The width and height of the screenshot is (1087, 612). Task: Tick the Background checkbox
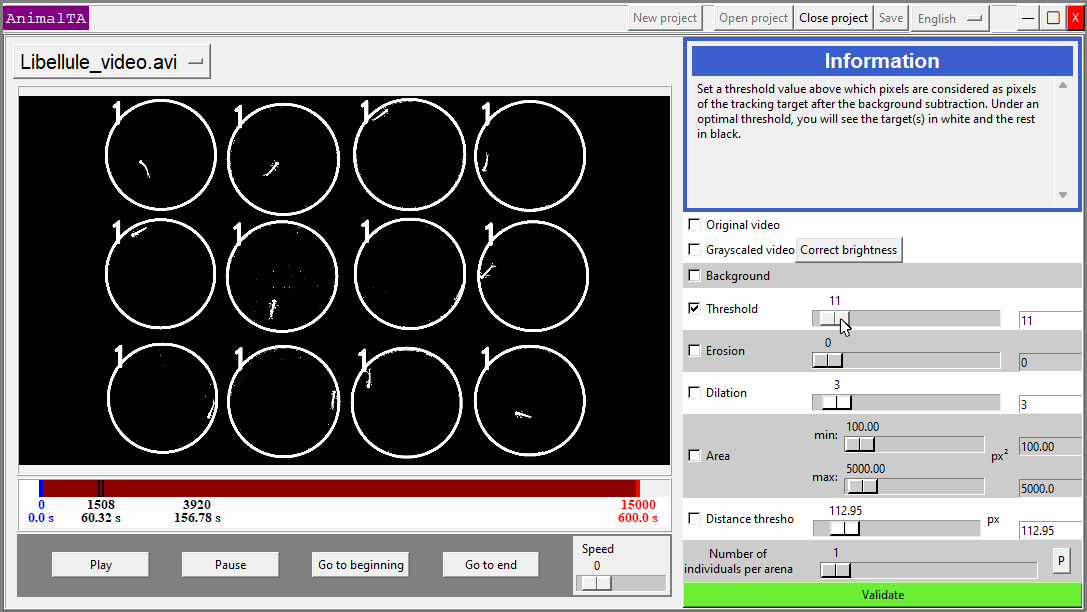pos(694,276)
